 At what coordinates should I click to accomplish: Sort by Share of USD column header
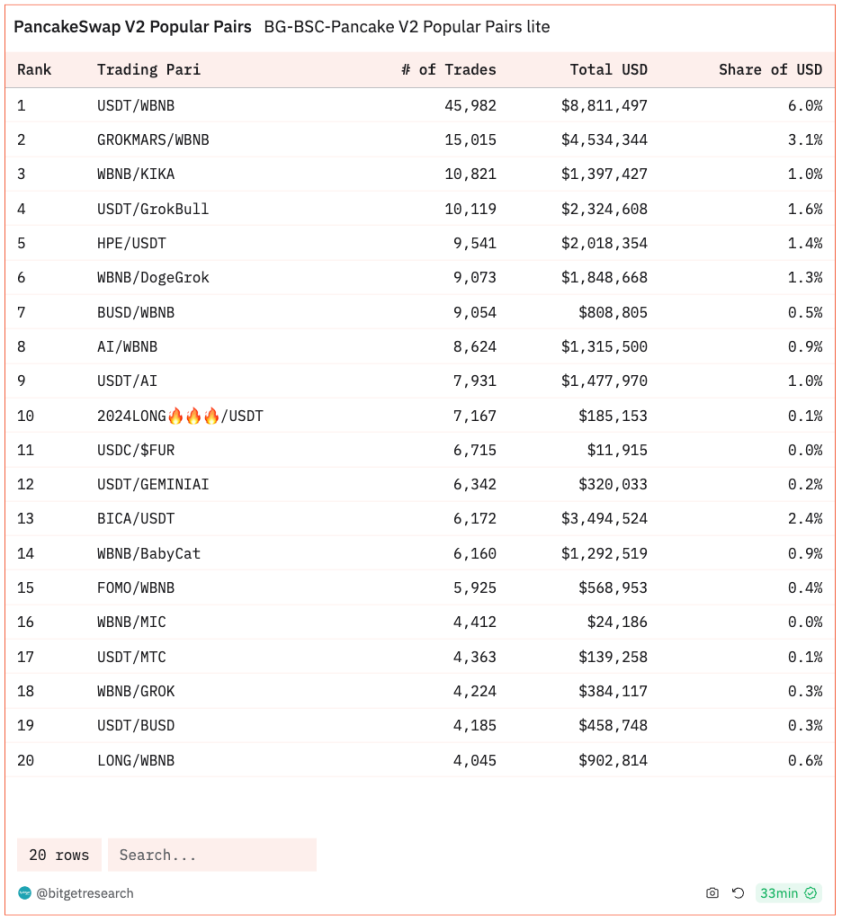click(x=770, y=69)
